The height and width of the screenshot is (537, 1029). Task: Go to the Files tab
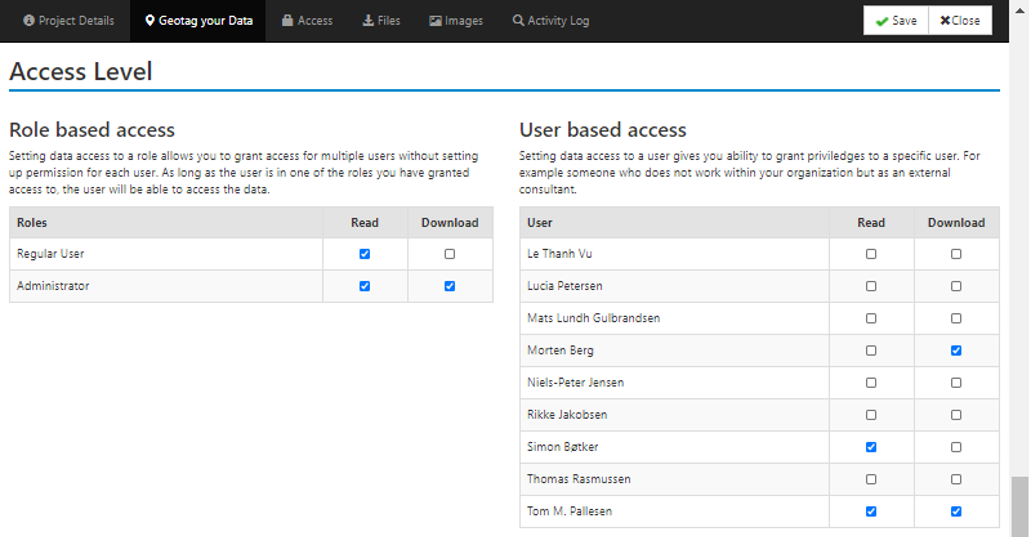[381, 20]
